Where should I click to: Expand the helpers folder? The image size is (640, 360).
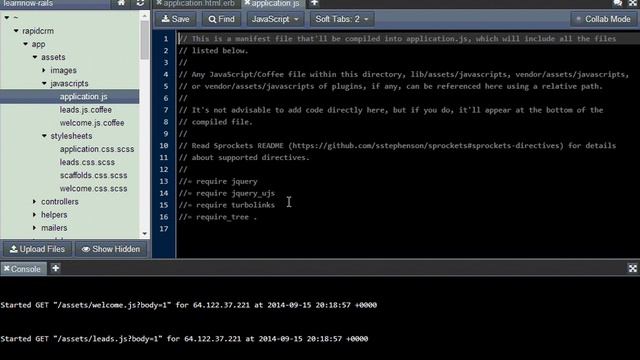[35, 215]
